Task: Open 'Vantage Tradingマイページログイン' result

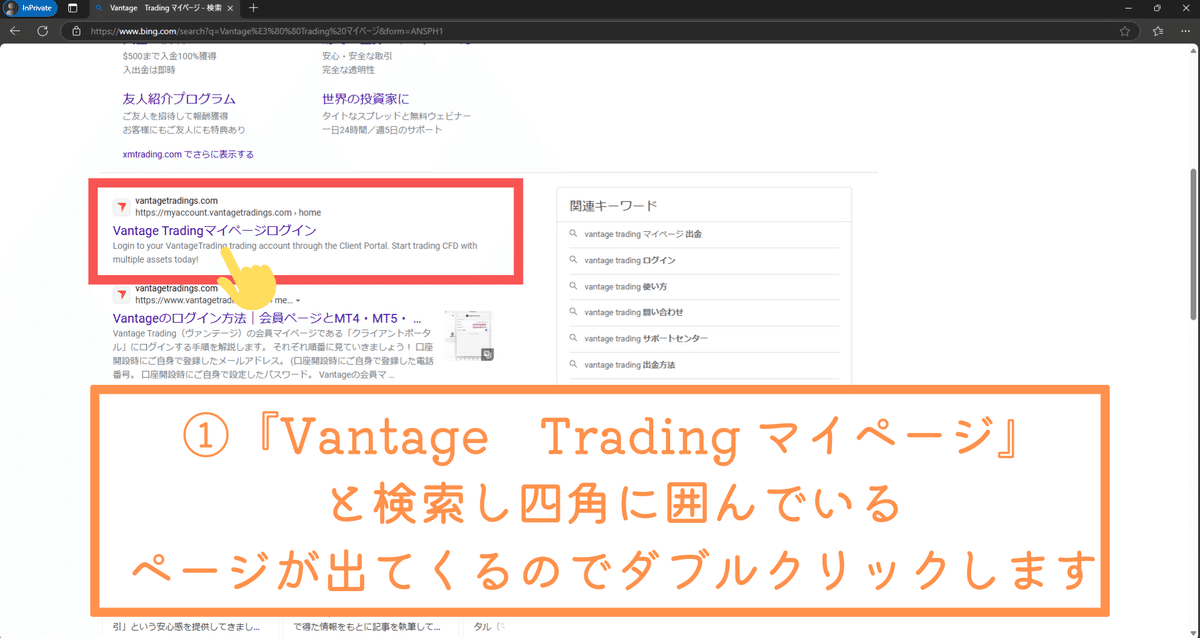Action: click(215, 230)
